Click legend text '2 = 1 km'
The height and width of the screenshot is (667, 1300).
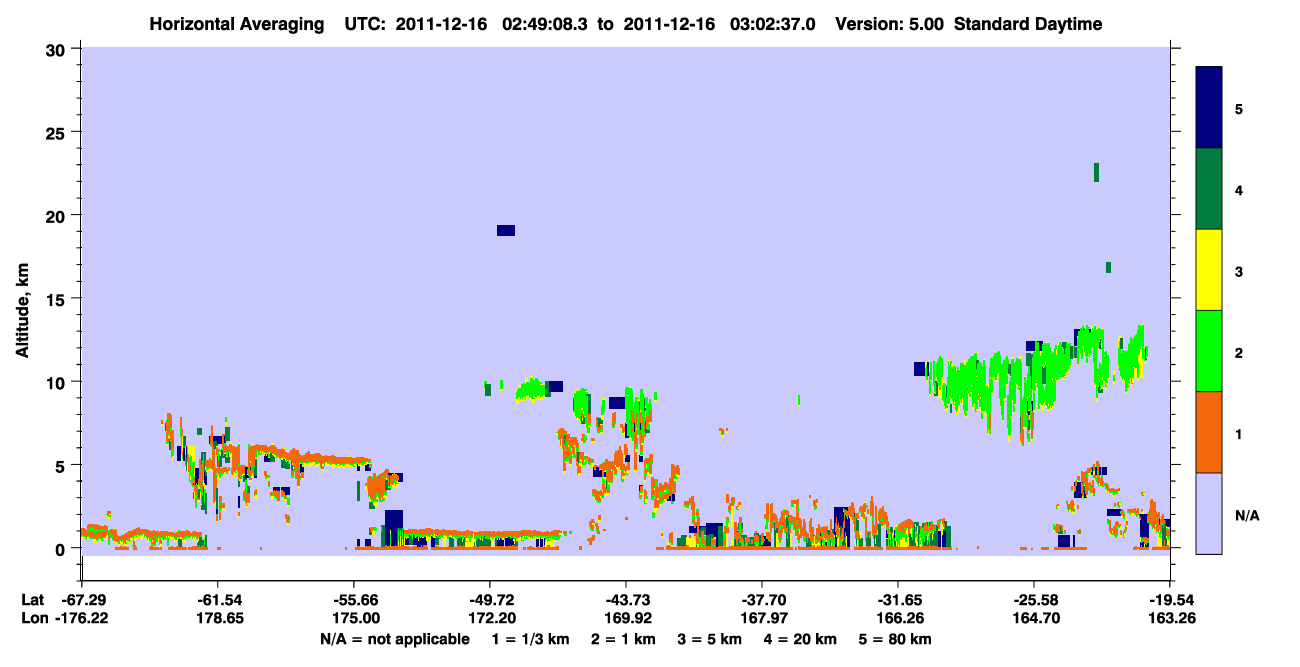[x=623, y=639]
